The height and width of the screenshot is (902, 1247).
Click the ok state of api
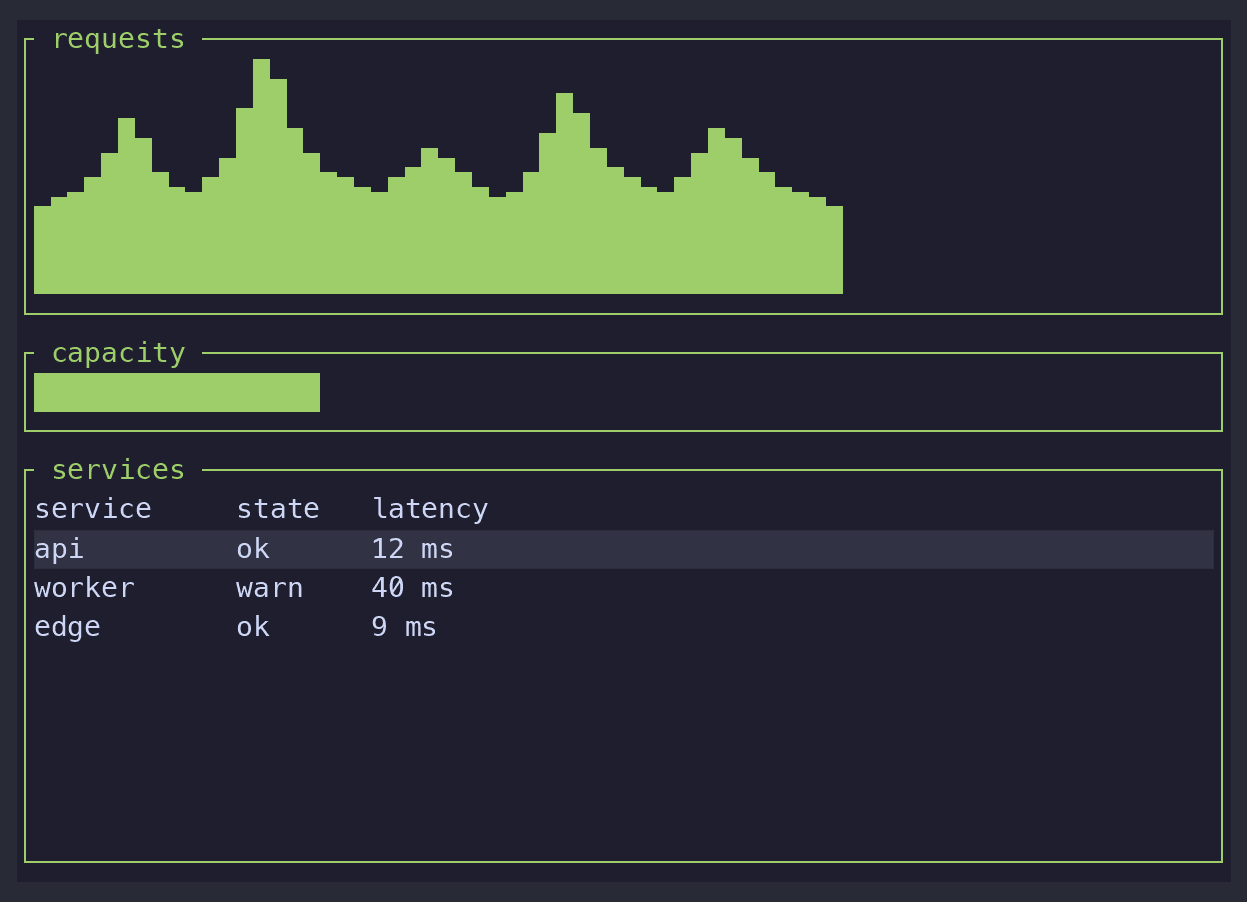pyautogui.click(x=253, y=549)
